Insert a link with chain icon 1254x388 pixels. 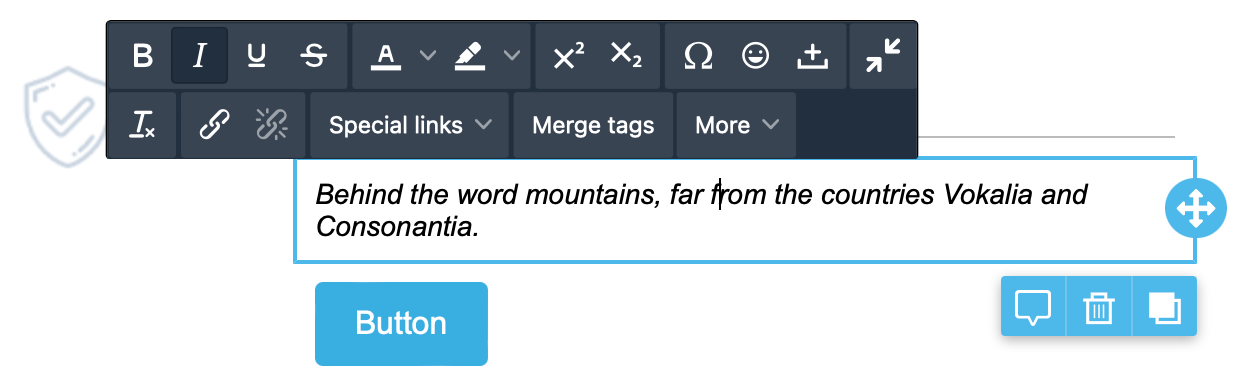coord(214,125)
